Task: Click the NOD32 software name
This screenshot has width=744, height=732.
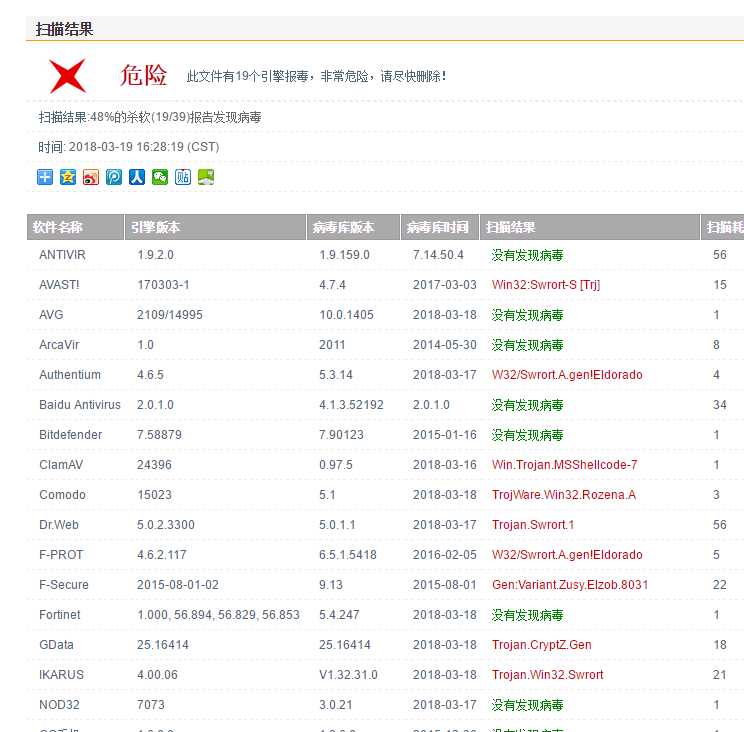Action: click(59, 704)
